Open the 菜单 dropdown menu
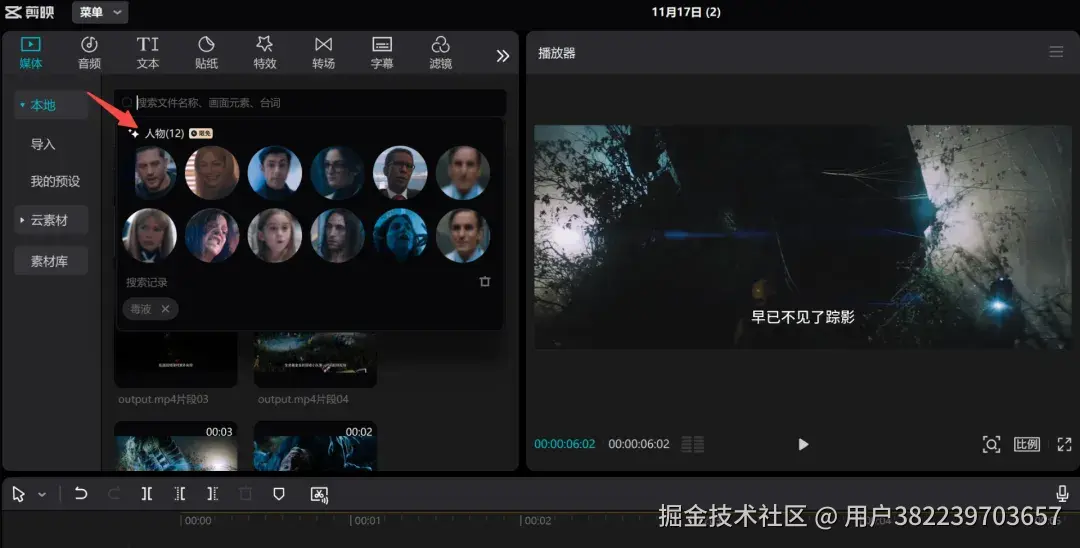The height and width of the screenshot is (548, 1080). [x=100, y=12]
